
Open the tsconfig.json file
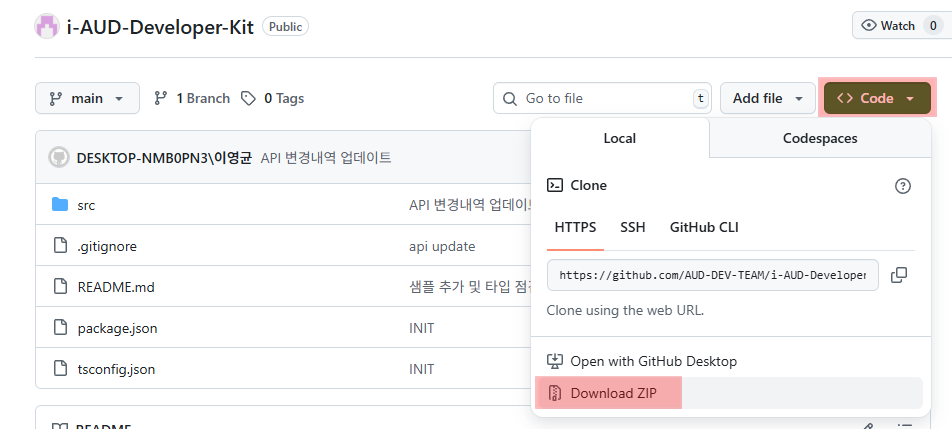tap(116, 369)
